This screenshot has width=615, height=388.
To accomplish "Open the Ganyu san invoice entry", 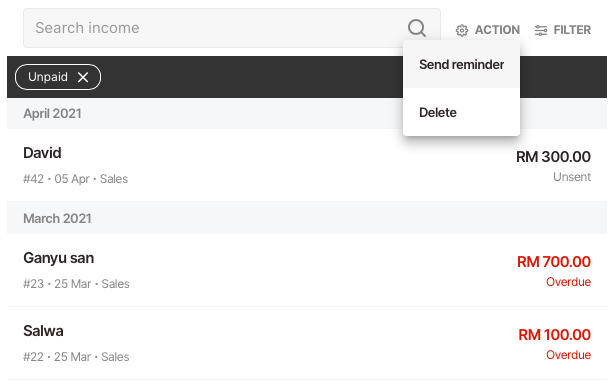I will point(307,270).
